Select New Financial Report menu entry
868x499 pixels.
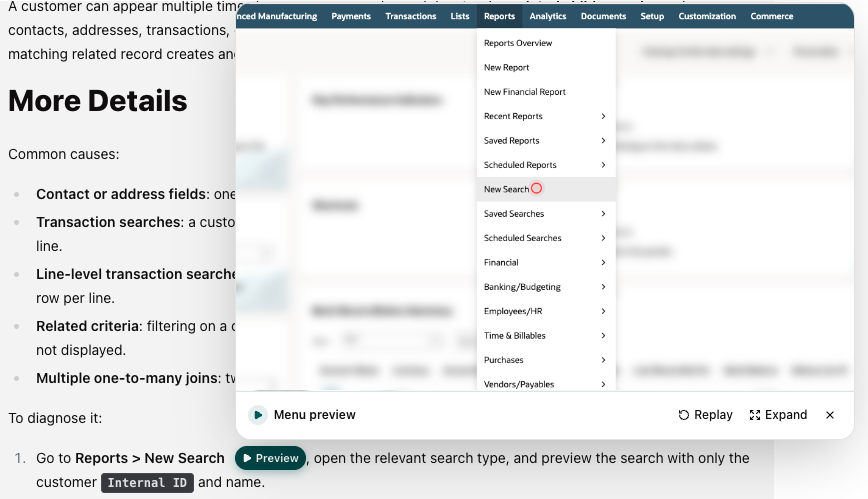pyautogui.click(x=546, y=91)
